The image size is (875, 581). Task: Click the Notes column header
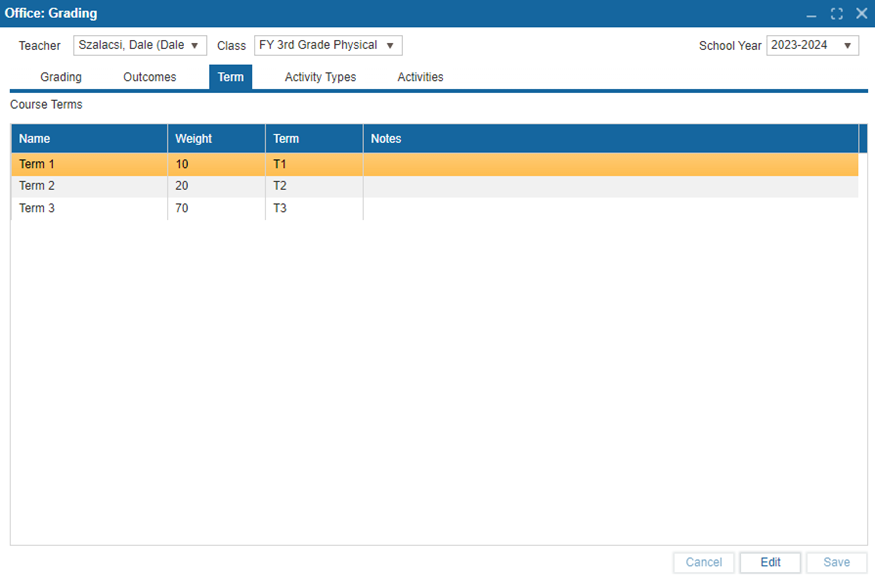[610, 139]
